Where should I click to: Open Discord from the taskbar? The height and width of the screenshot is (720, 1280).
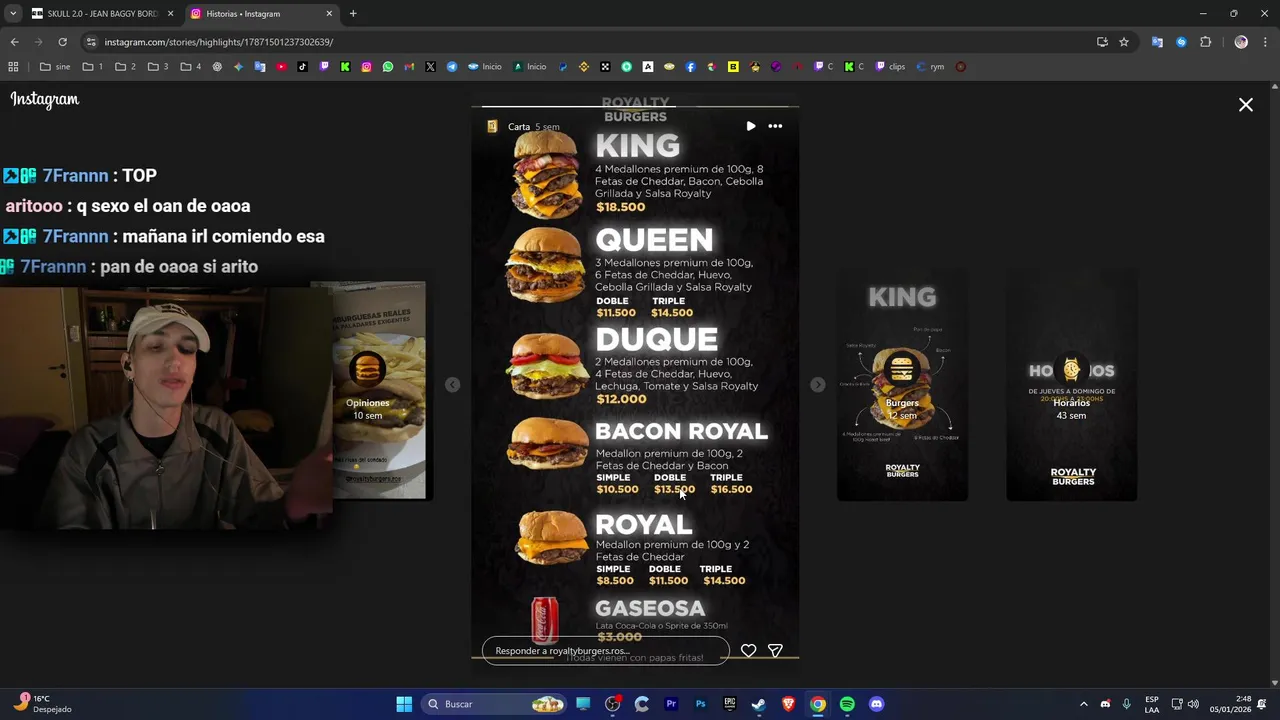coord(876,704)
